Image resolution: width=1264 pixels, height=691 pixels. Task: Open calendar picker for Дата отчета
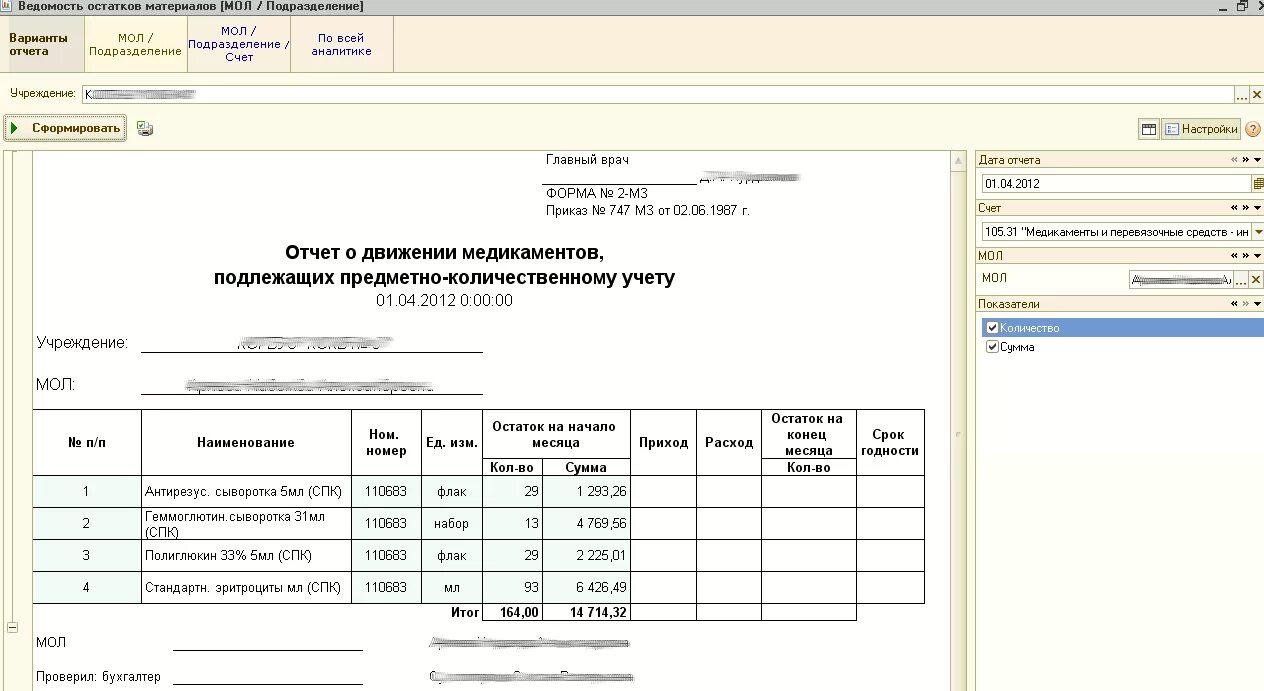(1257, 184)
